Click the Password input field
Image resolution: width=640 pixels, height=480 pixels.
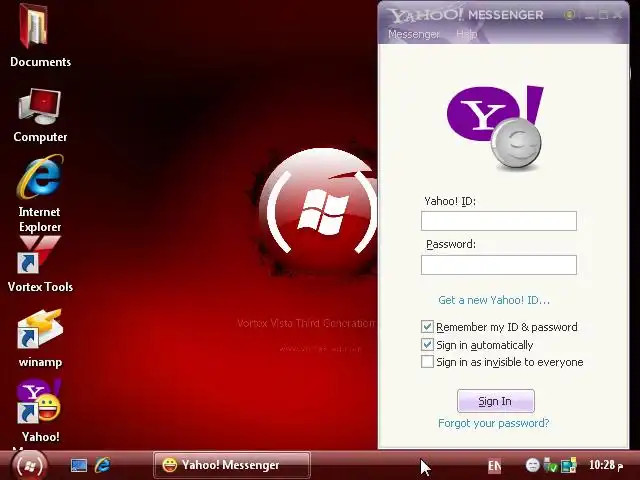(x=499, y=265)
